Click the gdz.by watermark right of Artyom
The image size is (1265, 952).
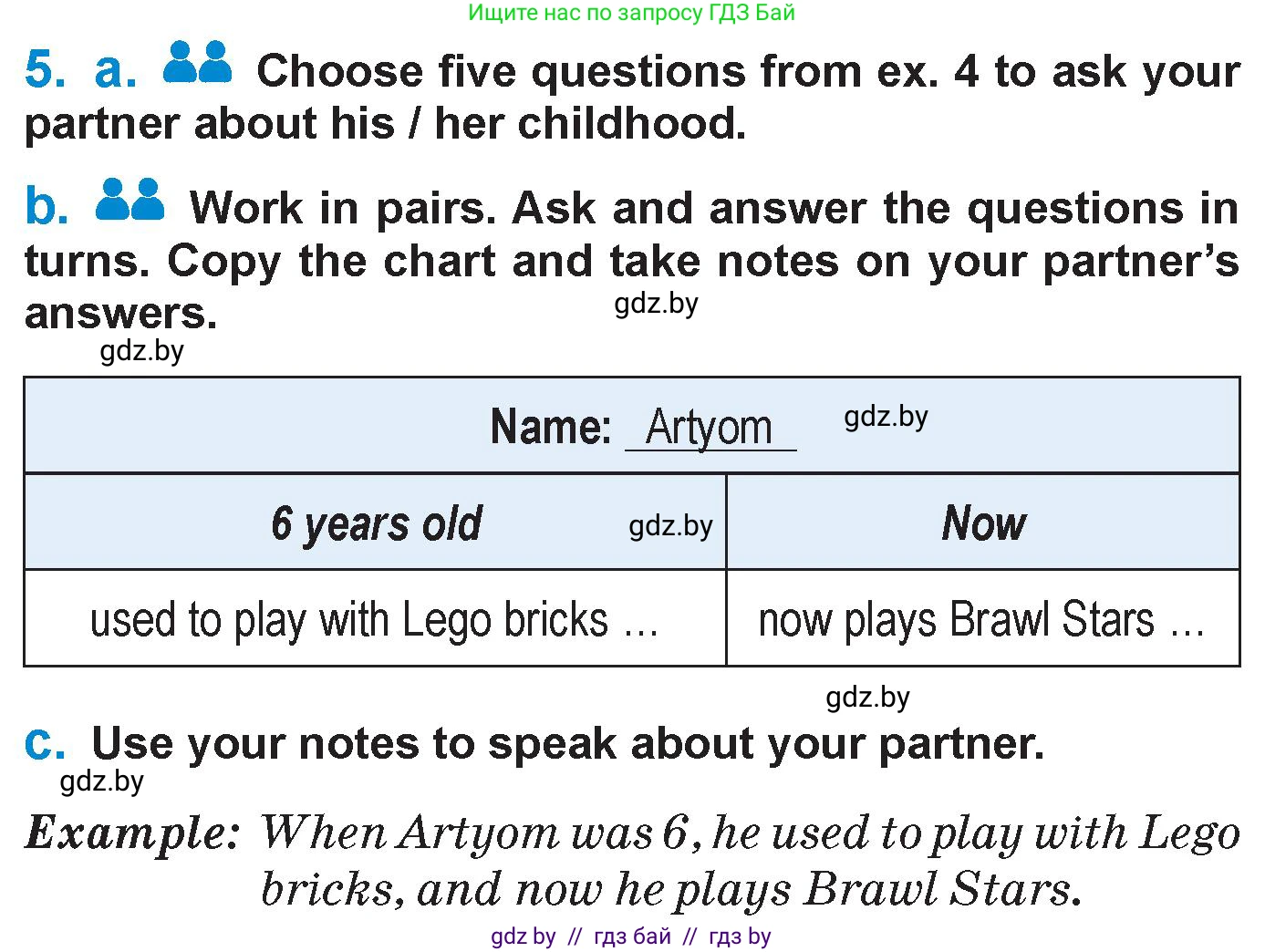886,417
